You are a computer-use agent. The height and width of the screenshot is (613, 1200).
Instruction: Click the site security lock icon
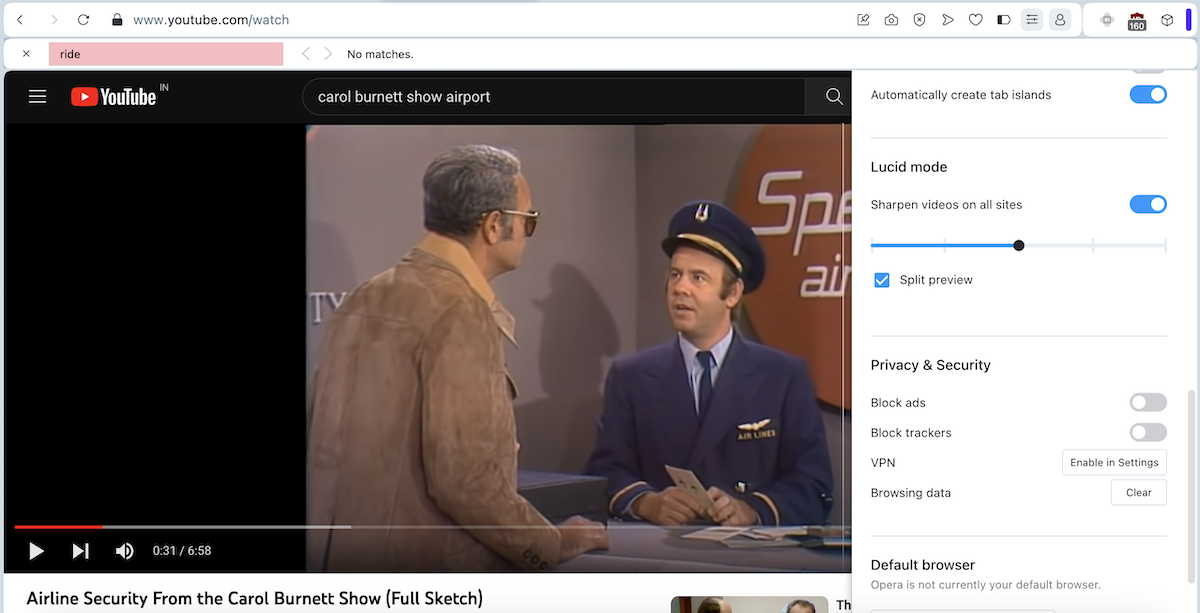pyautogui.click(x=117, y=20)
